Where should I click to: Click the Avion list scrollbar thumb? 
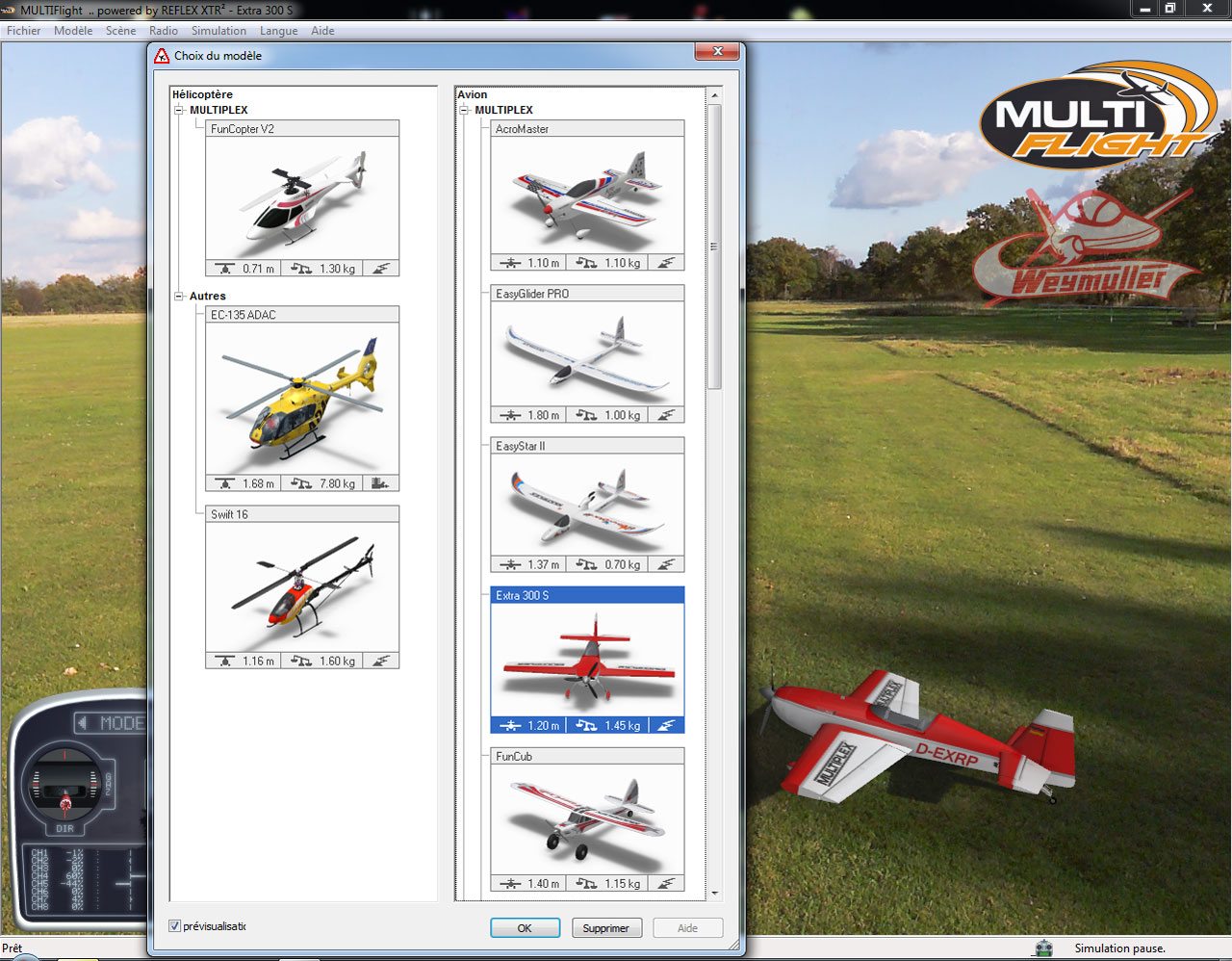pyautogui.click(x=714, y=247)
